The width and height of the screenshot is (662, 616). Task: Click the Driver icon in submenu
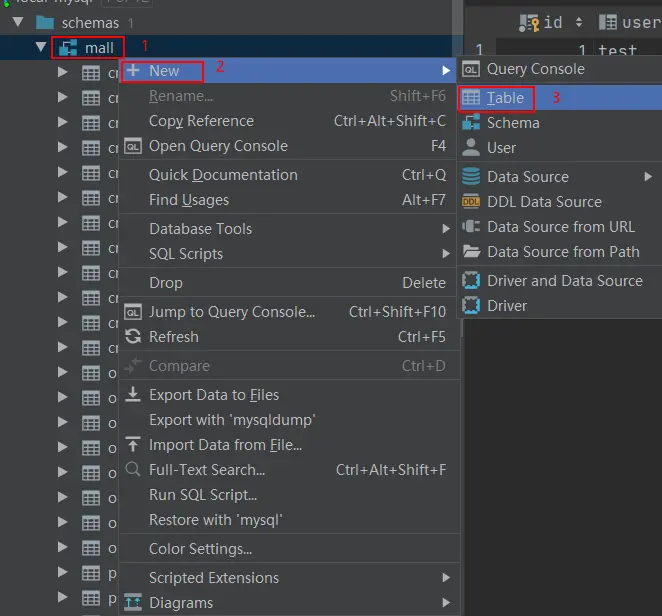pyautogui.click(x=471, y=305)
